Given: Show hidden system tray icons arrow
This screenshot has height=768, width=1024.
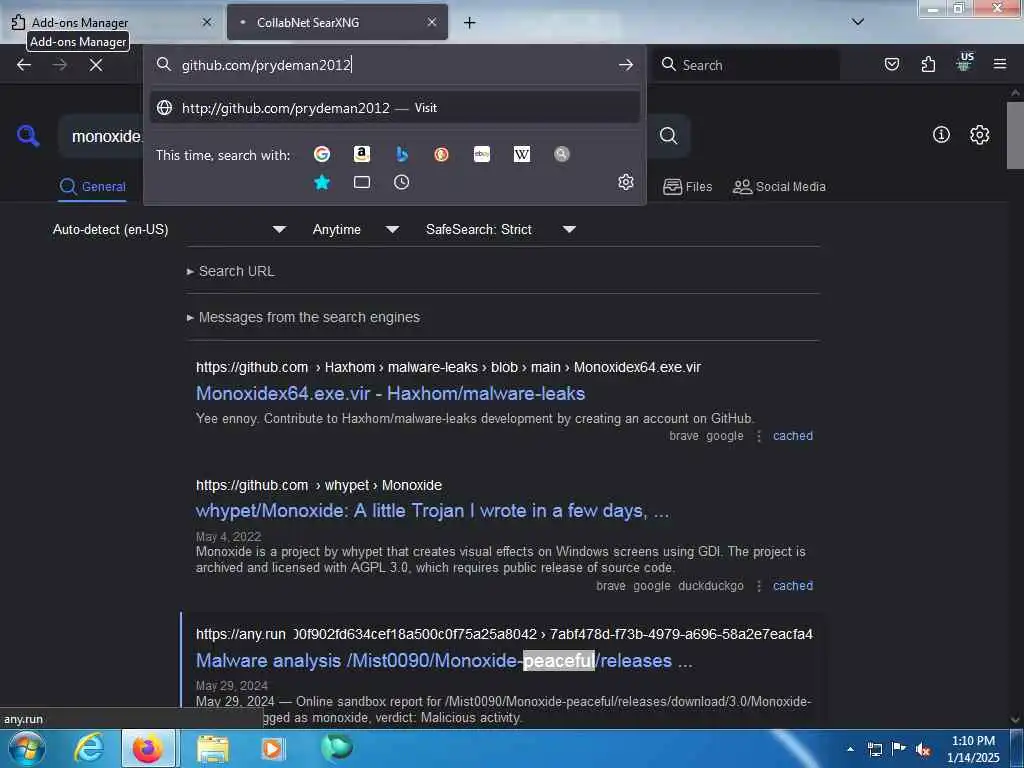Looking at the screenshot, I should 850,749.
